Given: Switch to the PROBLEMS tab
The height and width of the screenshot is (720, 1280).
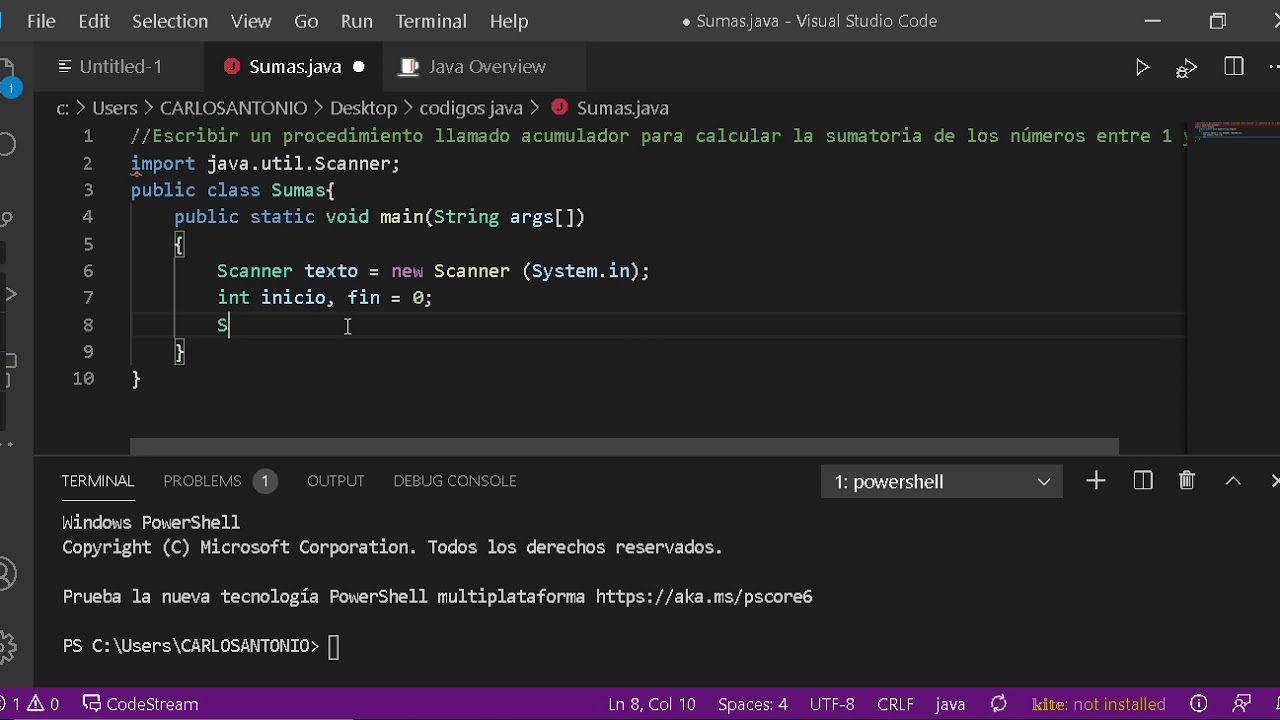Looking at the screenshot, I should (x=202, y=481).
